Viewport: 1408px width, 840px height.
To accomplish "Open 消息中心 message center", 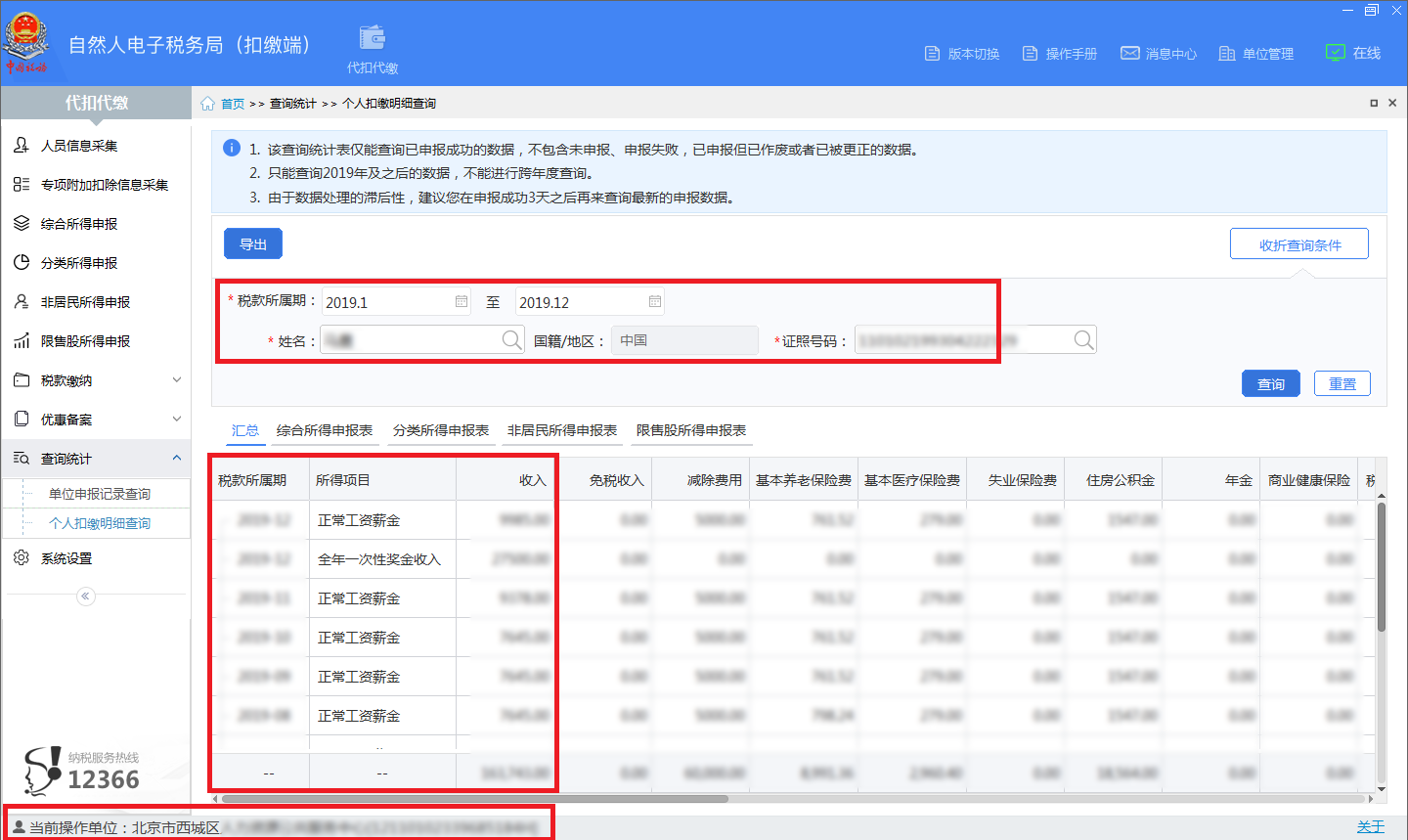I will pos(1159,54).
